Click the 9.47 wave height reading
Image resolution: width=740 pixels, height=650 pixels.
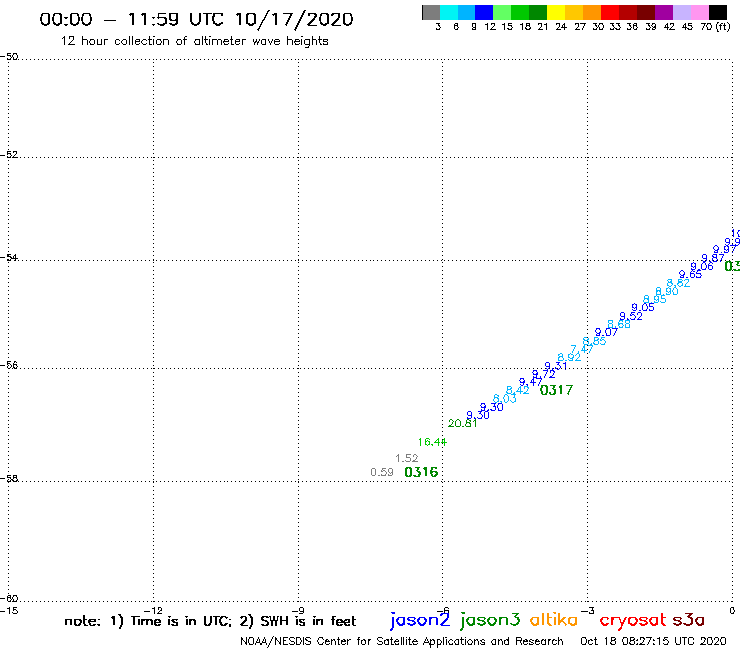530,382
